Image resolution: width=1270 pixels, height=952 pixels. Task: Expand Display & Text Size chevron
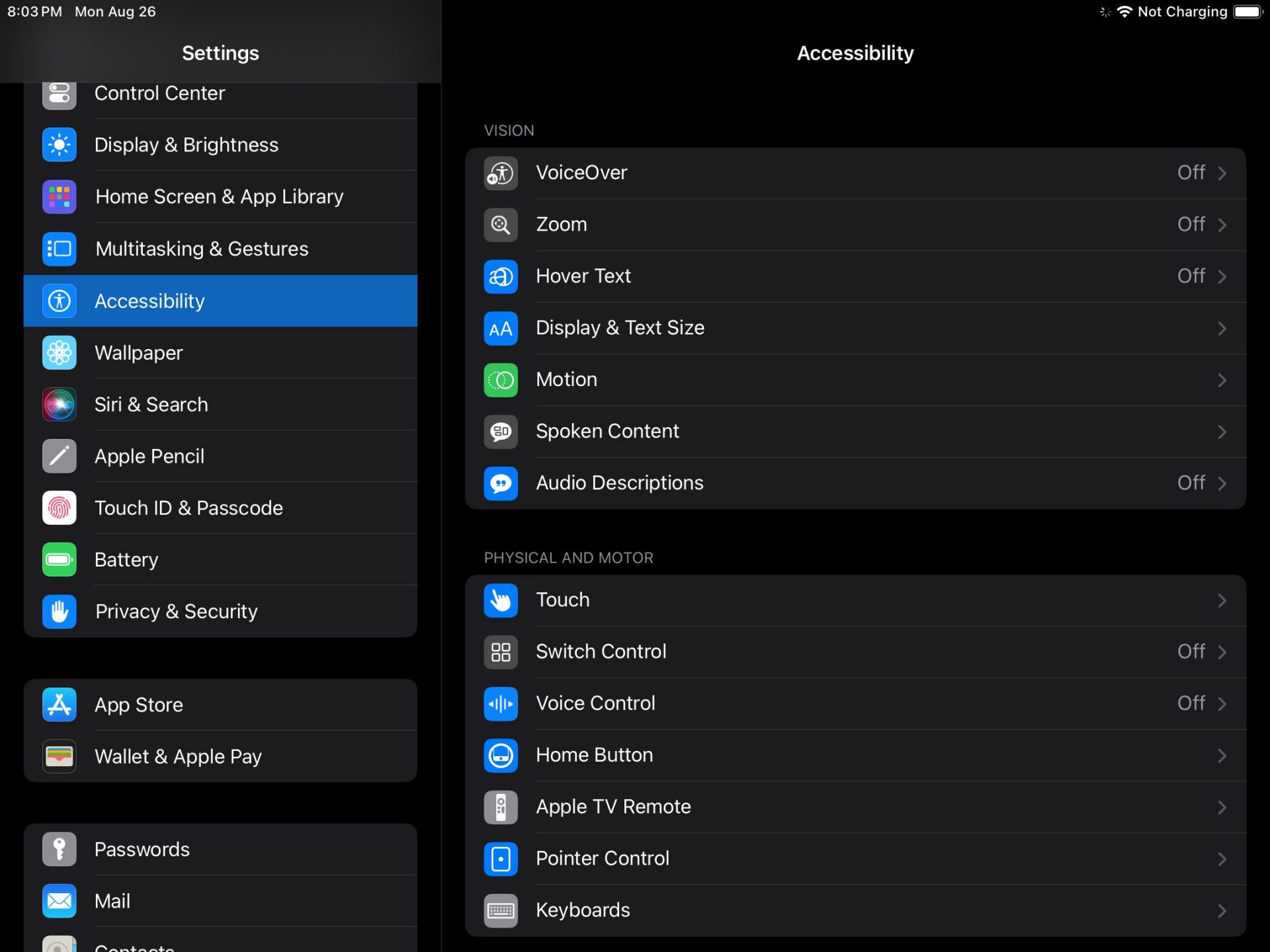point(1222,329)
